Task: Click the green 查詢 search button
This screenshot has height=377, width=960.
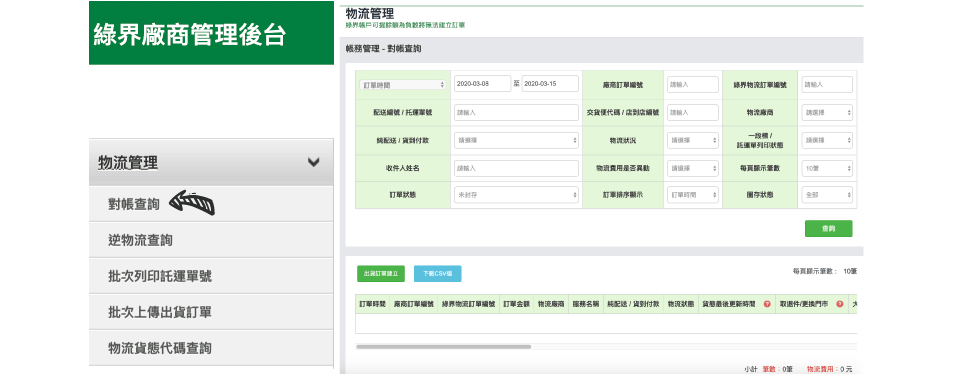Action: (x=828, y=228)
